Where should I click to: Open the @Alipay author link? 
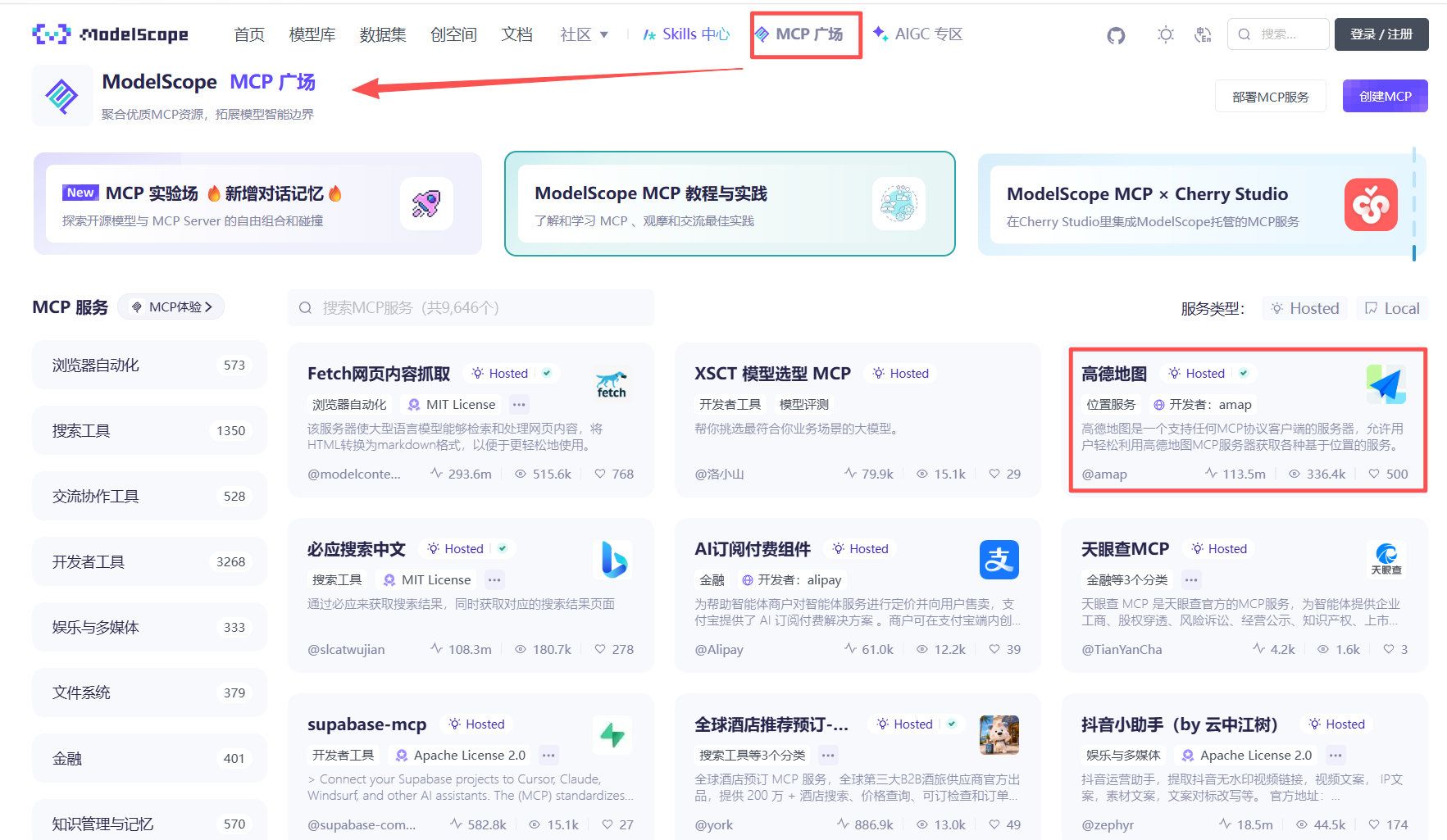click(719, 649)
